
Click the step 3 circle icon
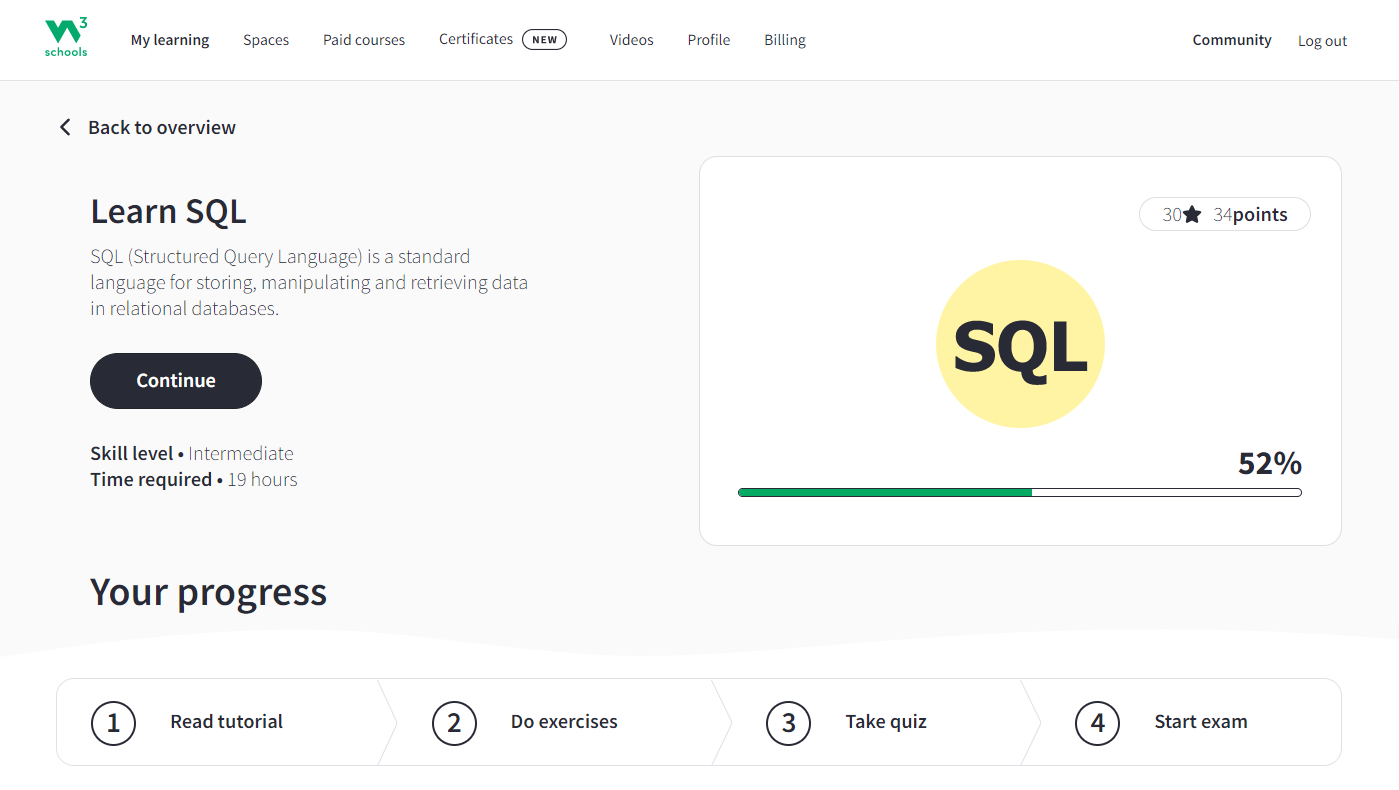pos(788,723)
